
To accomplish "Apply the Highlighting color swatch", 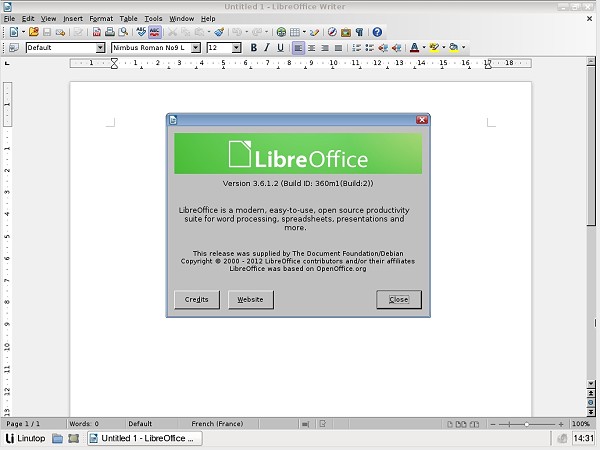I will pos(434,47).
